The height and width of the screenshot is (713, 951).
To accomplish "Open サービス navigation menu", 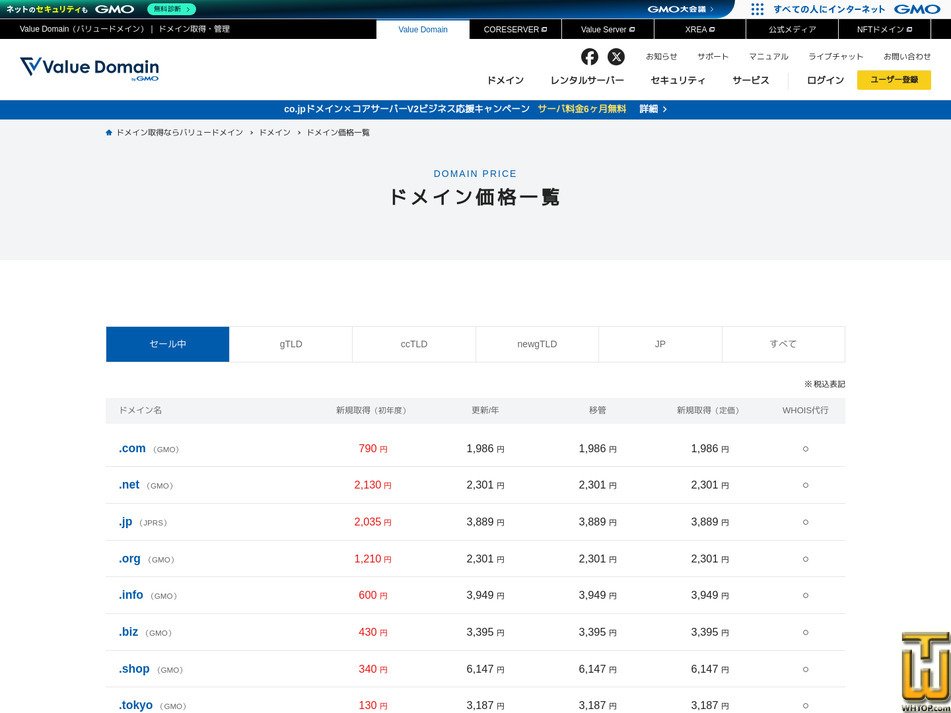I will pyautogui.click(x=751, y=80).
